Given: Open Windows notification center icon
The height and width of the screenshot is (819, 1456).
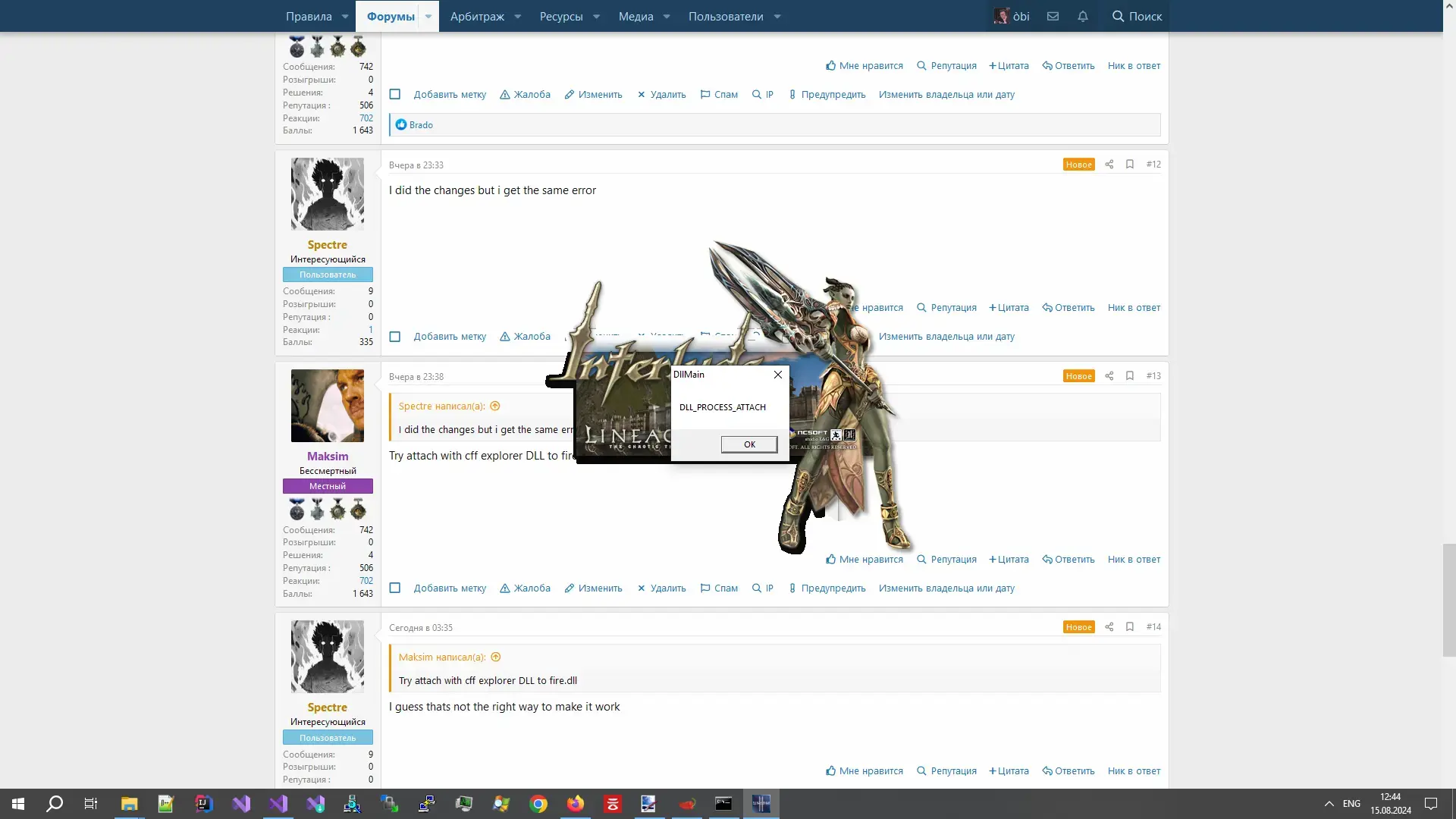Looking at the screenshot, I should click(x=1431, y=804).
